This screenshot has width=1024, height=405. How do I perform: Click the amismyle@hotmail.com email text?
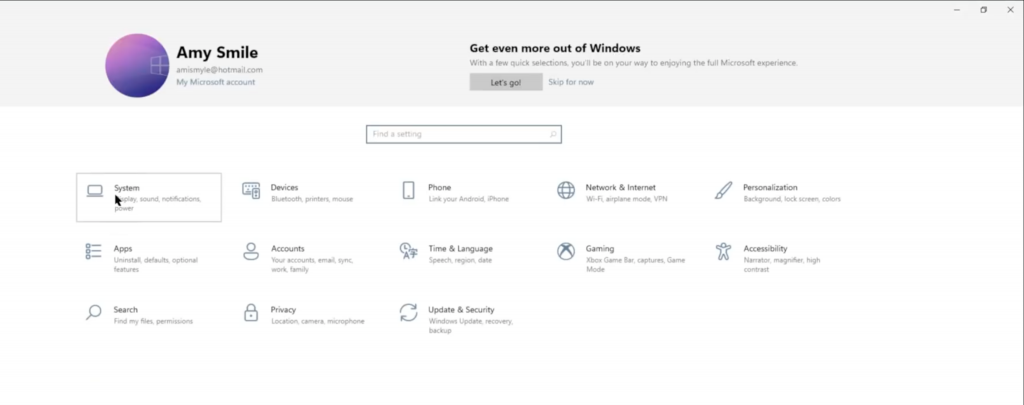219,70
